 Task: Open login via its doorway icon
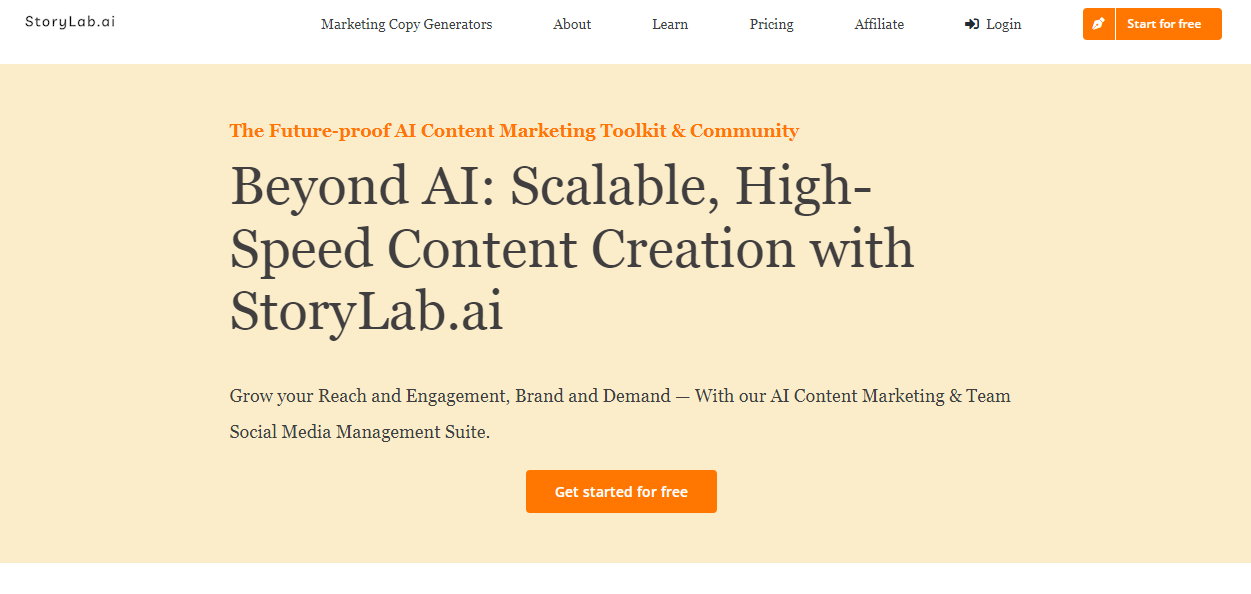[x=971, y=24]
